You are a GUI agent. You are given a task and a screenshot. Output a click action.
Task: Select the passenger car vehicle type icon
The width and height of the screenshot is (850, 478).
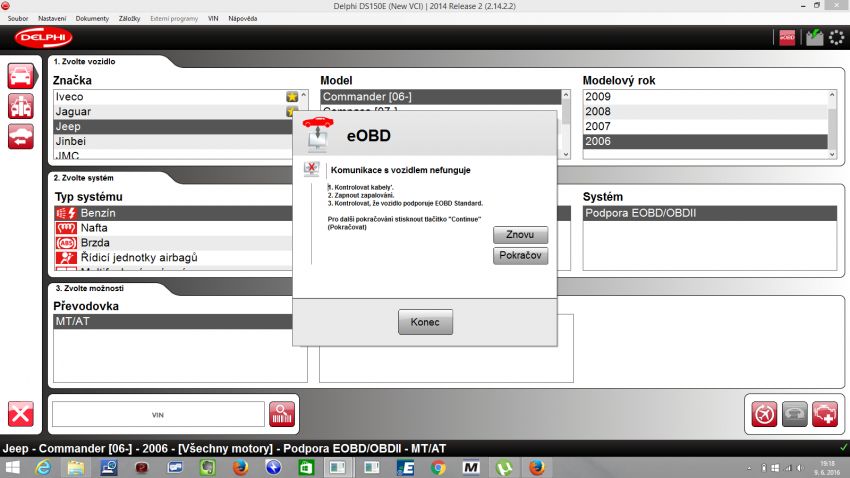(x=21, y=76)
